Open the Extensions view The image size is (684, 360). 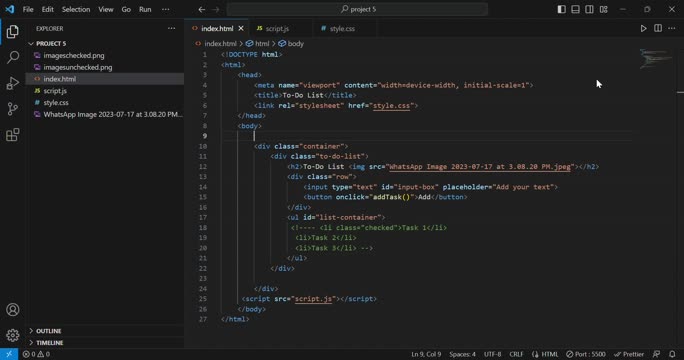tap(13, 134)
